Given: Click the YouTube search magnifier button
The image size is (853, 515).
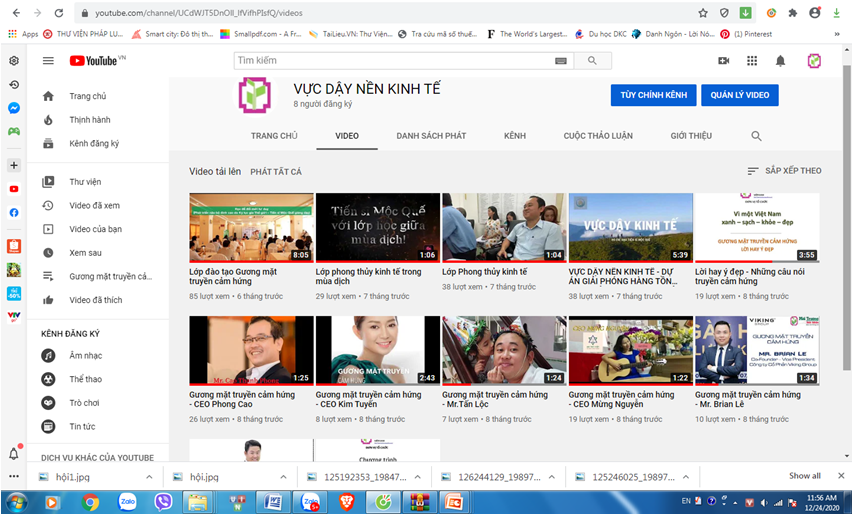Looking at the screenshot, I should [592, 61].
